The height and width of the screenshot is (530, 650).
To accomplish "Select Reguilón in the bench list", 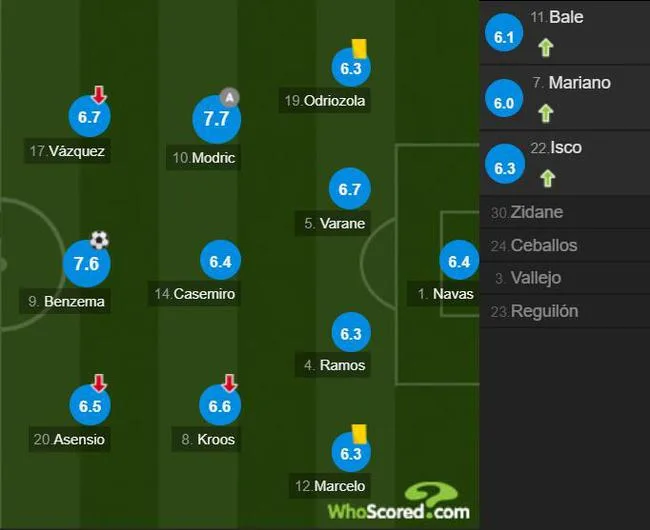I will coord(565,311).
